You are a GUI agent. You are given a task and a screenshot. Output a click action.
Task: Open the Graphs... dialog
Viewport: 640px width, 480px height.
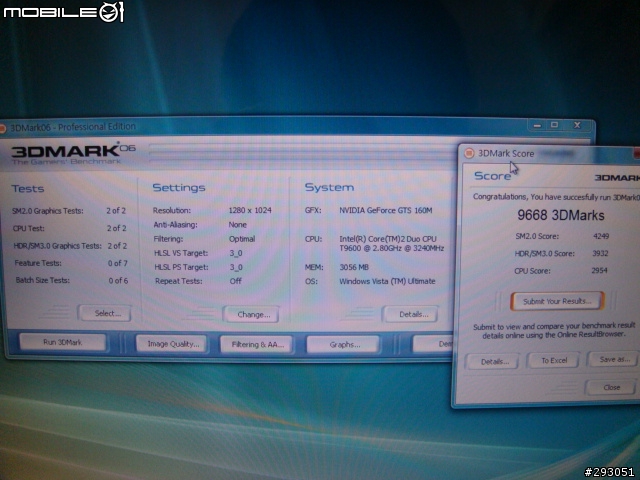(343, 344)
